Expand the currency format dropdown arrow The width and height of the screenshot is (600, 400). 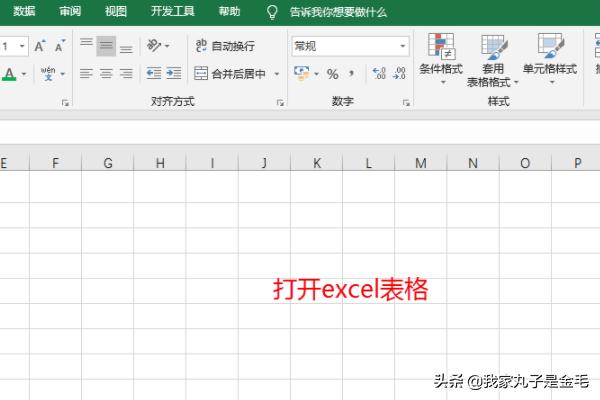[316, 73]
